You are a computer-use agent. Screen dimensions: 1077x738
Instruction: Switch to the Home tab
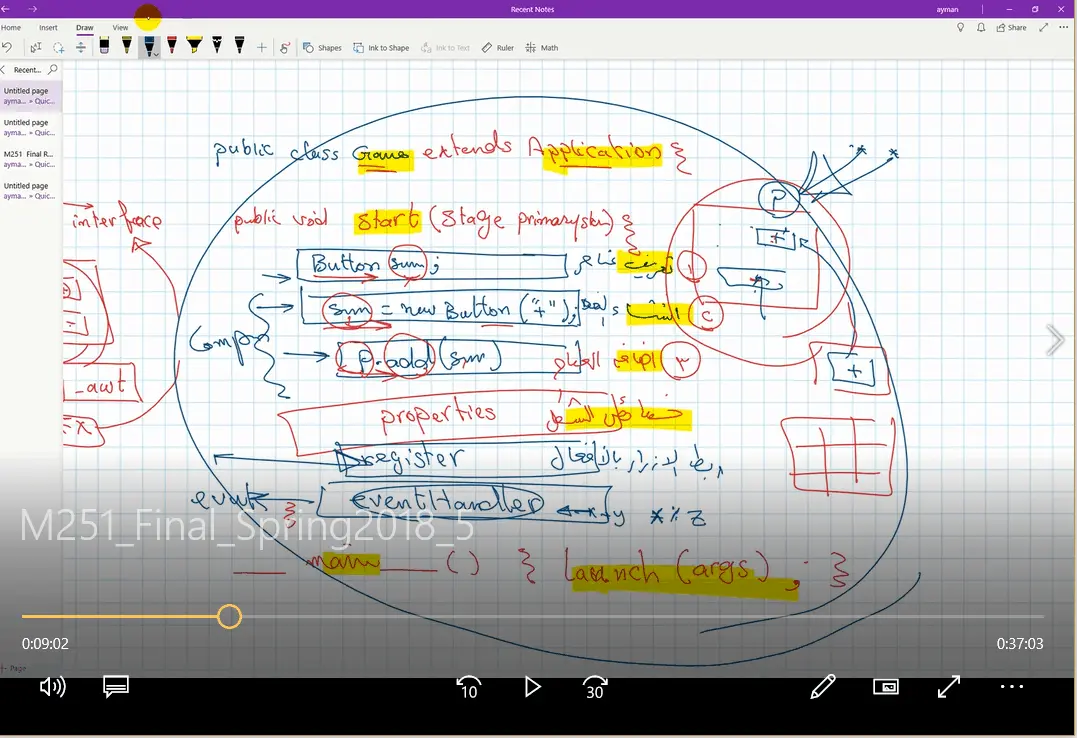(x=11, y=27)
